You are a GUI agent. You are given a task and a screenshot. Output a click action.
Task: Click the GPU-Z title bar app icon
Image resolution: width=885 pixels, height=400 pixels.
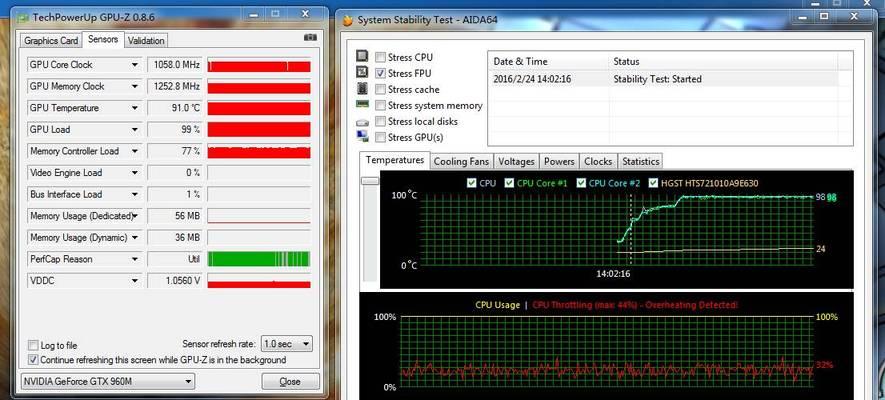point(23,17)
